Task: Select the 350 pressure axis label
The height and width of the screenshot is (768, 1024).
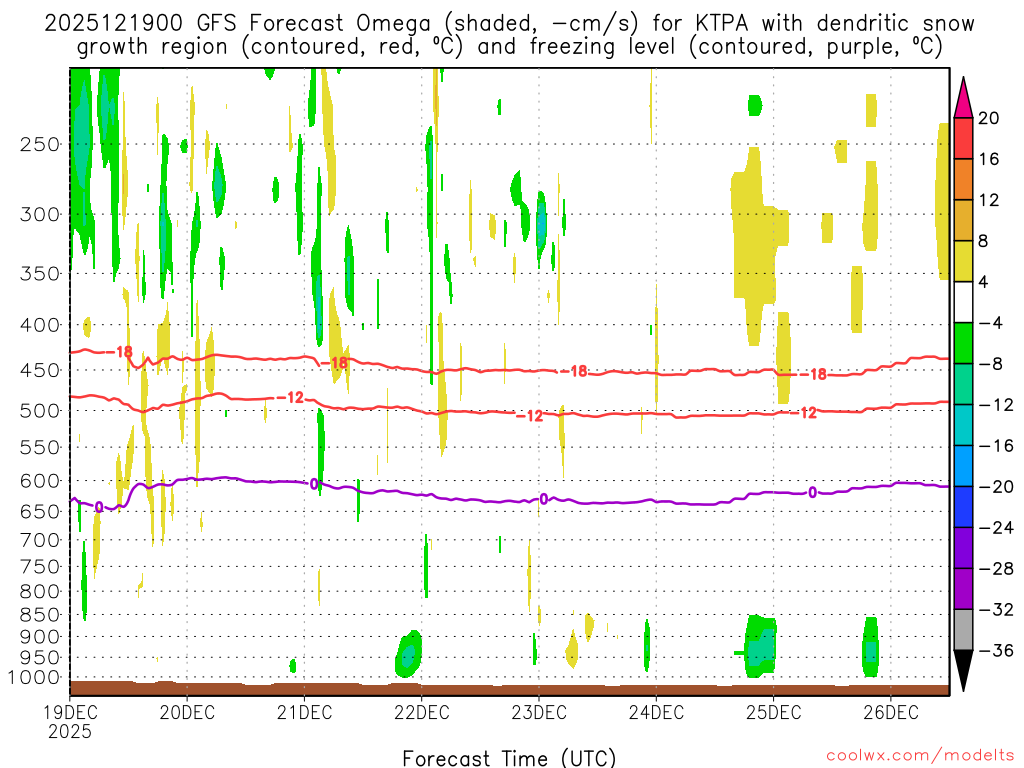Action: click(x=40, y=274)
